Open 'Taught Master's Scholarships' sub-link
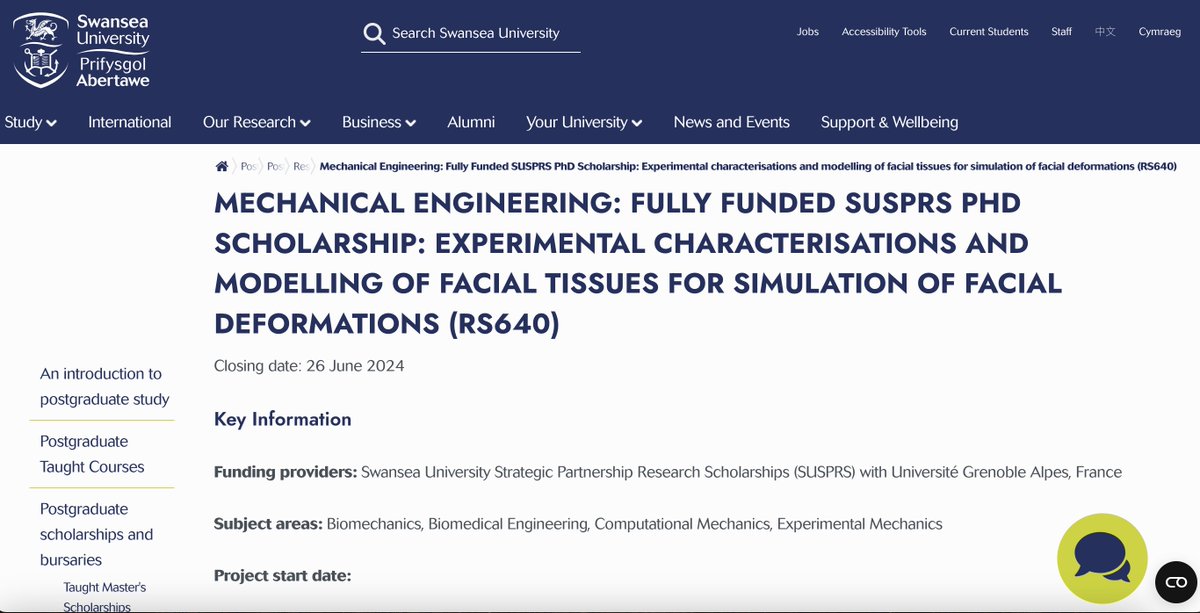This screenshot has width=1200, height=613. [x=104, y=597]
